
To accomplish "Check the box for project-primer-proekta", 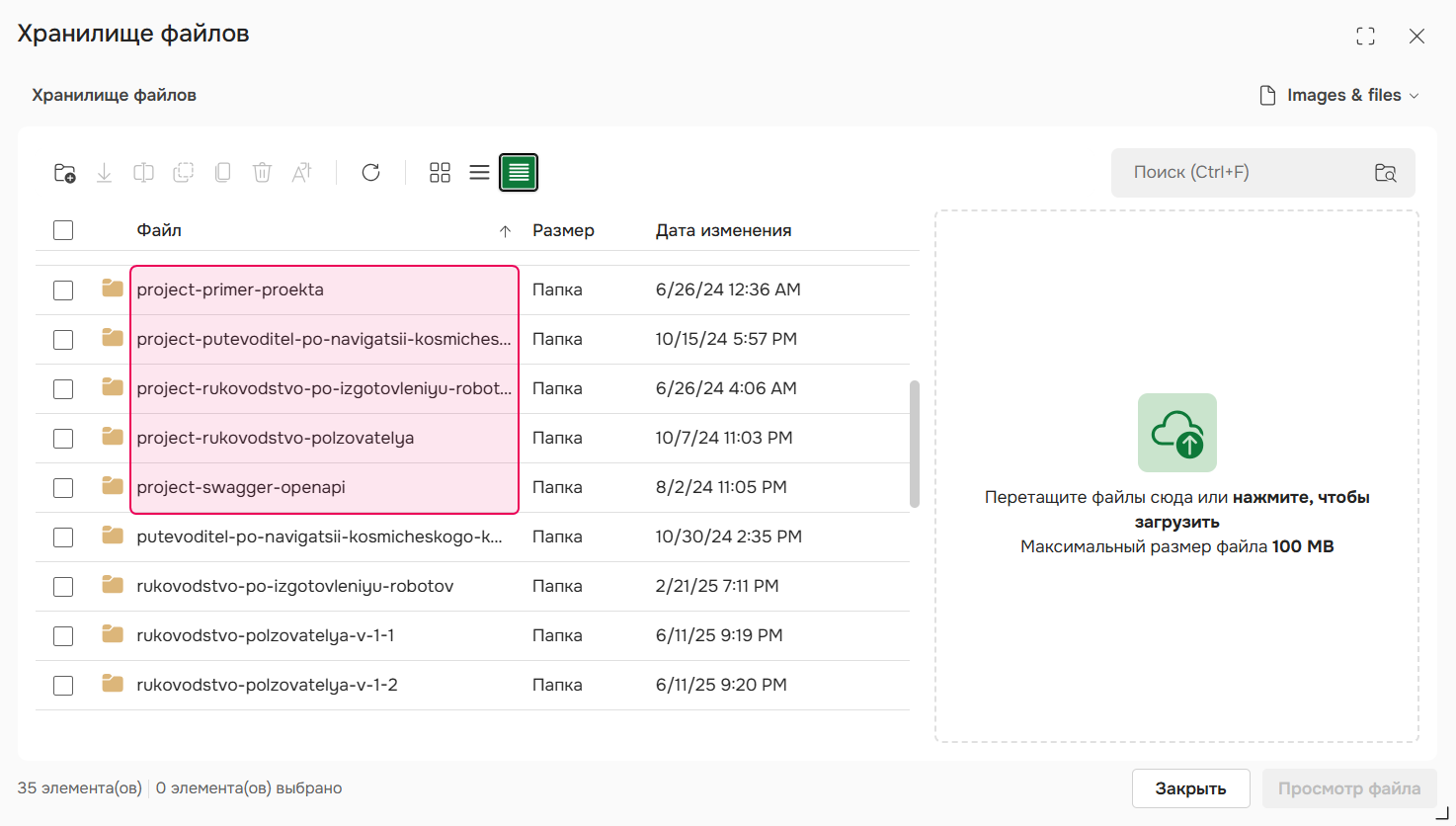I will click(x=63, y=290).
